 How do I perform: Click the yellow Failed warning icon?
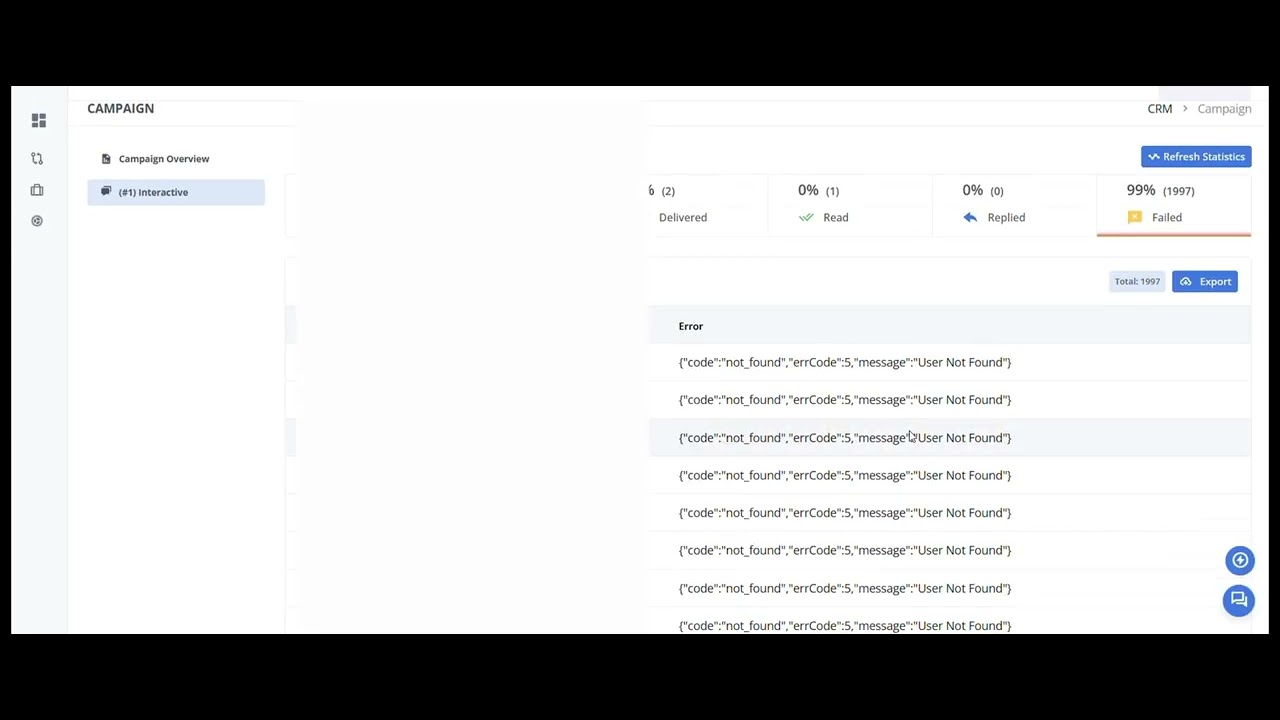pos(1134,217)
